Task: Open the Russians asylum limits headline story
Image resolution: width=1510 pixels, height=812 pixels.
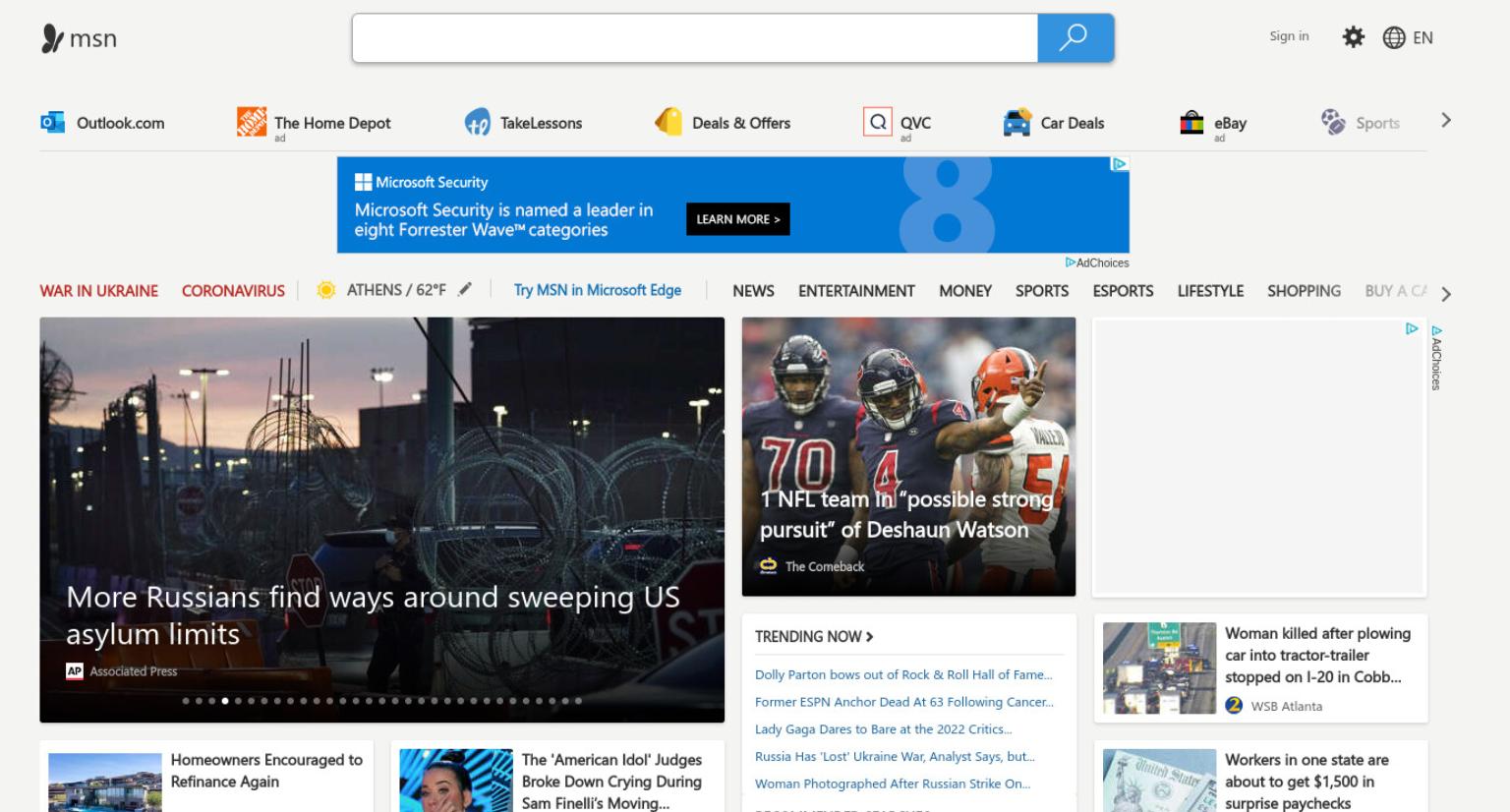Action: point(373,615)
